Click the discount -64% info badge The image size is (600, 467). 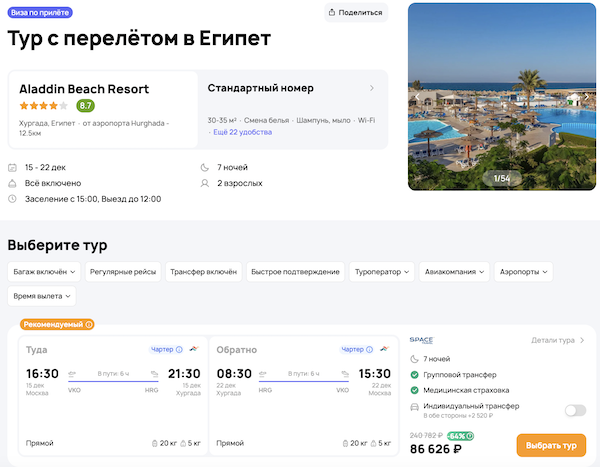[x=461, y=436]
